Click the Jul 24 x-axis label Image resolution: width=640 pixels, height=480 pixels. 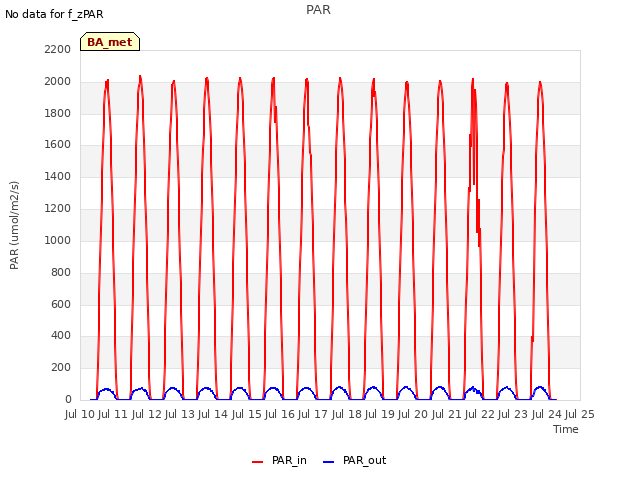(x=547, y=414)
